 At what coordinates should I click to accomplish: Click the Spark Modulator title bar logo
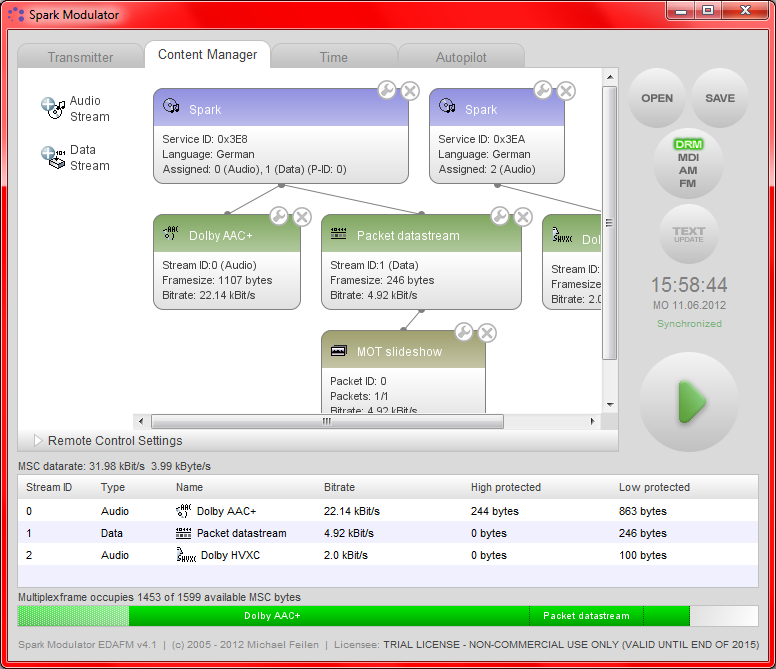pyautogui.click(x=16, y=14)
